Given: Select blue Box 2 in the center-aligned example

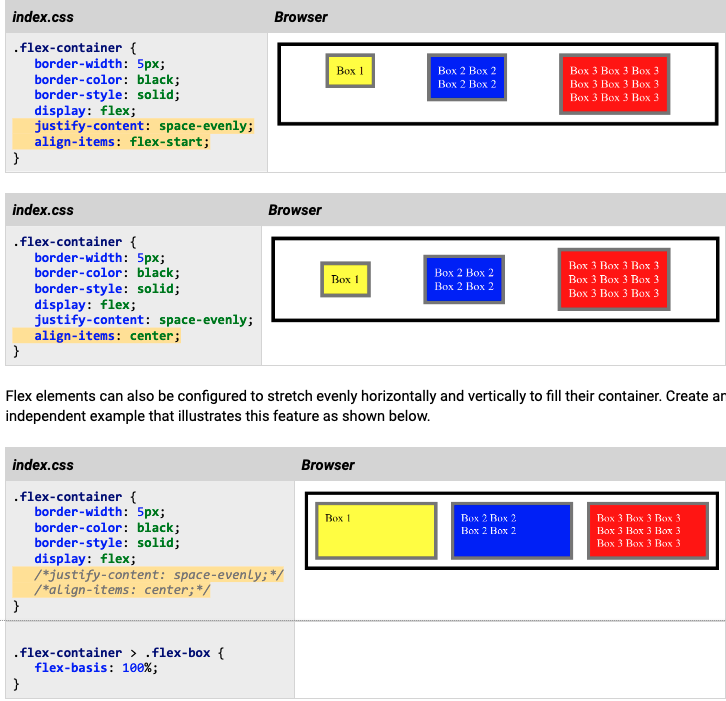Looking at the screenshot, I should click(x=463, y=279).
